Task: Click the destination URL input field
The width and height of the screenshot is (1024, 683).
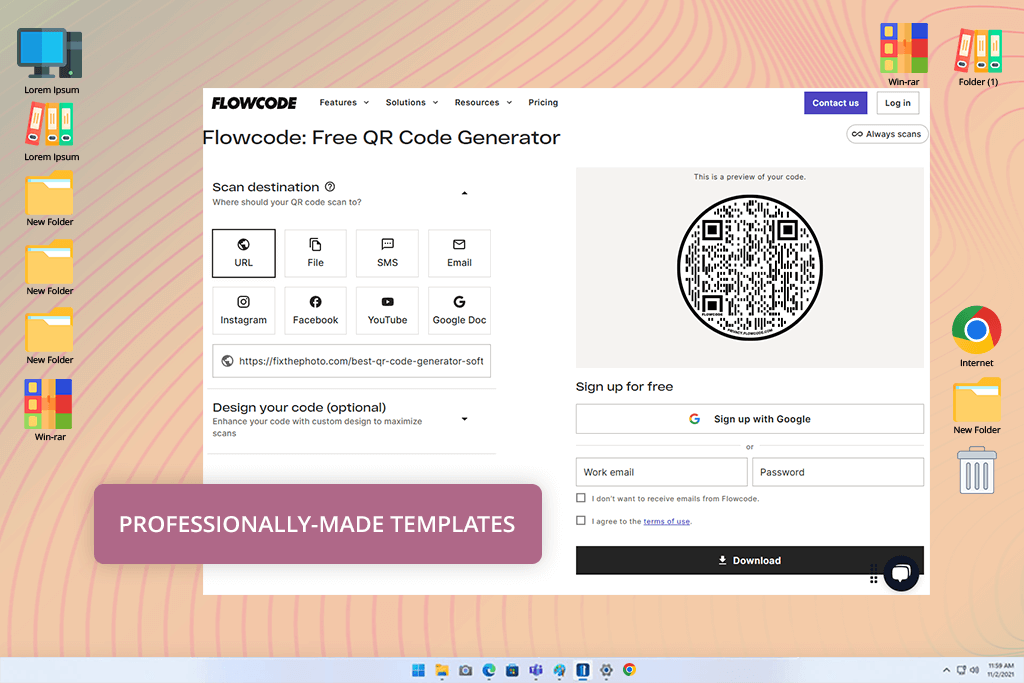Action: point(351,361)
